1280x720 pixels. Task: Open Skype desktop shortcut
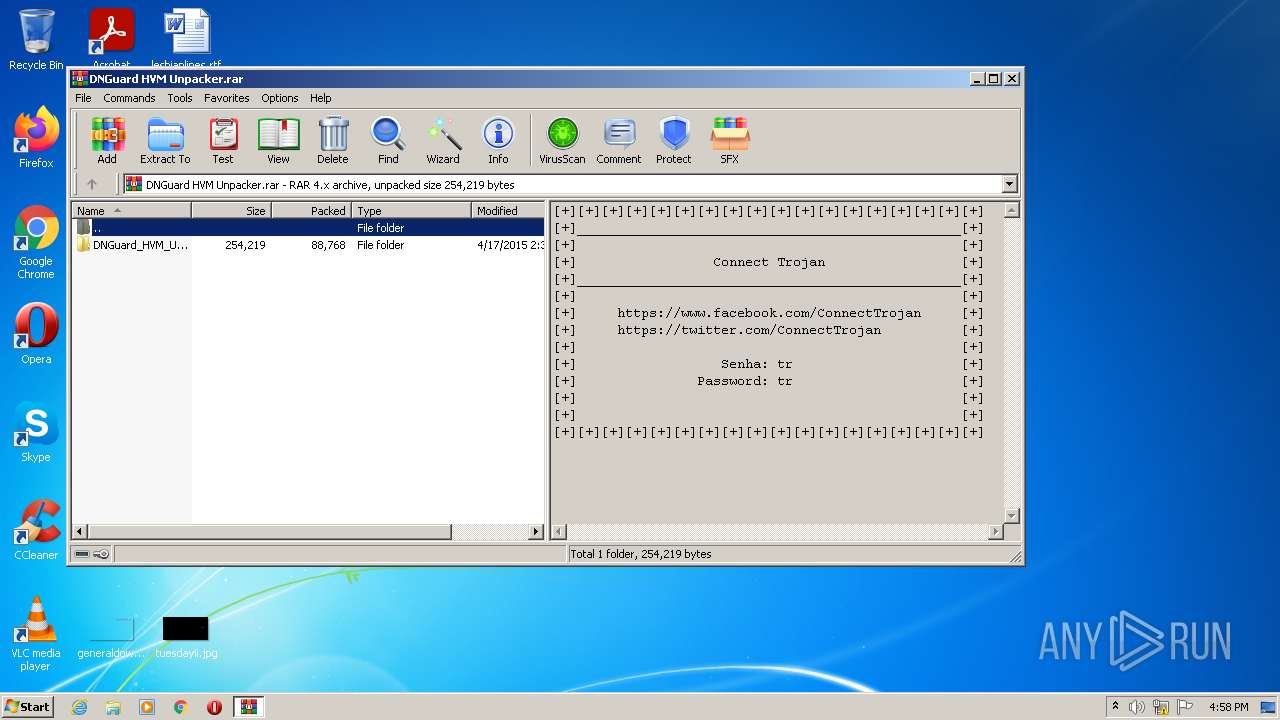click(36, 432)
